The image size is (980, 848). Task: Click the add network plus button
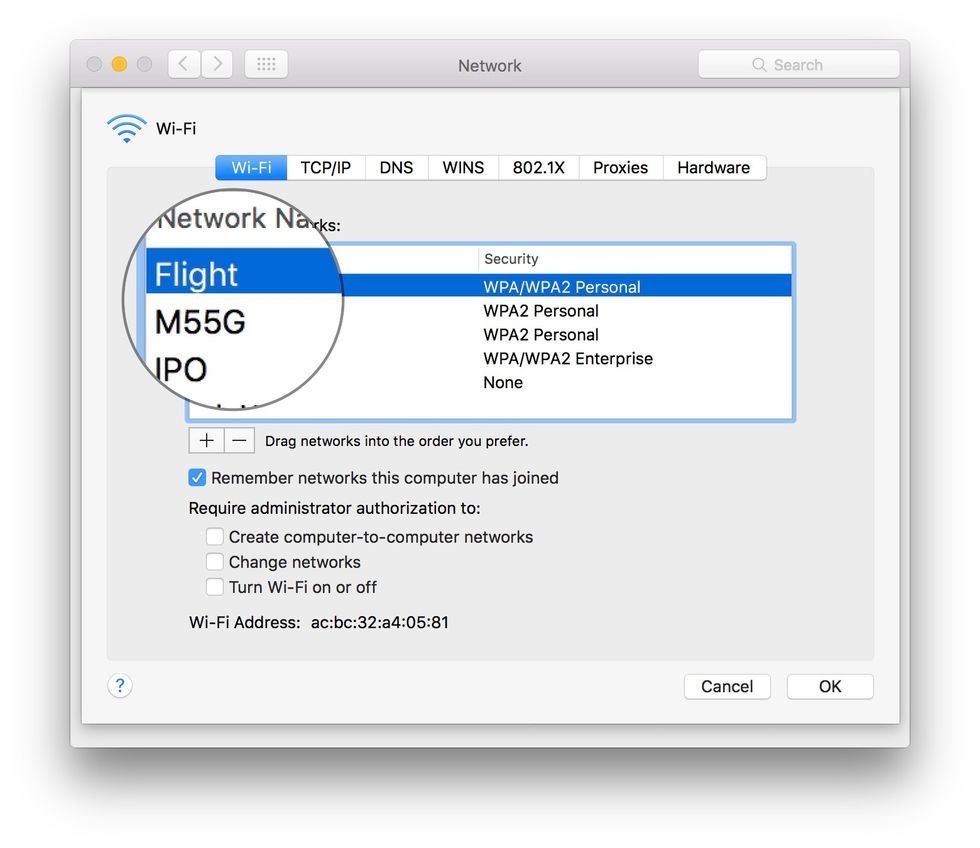206,440
